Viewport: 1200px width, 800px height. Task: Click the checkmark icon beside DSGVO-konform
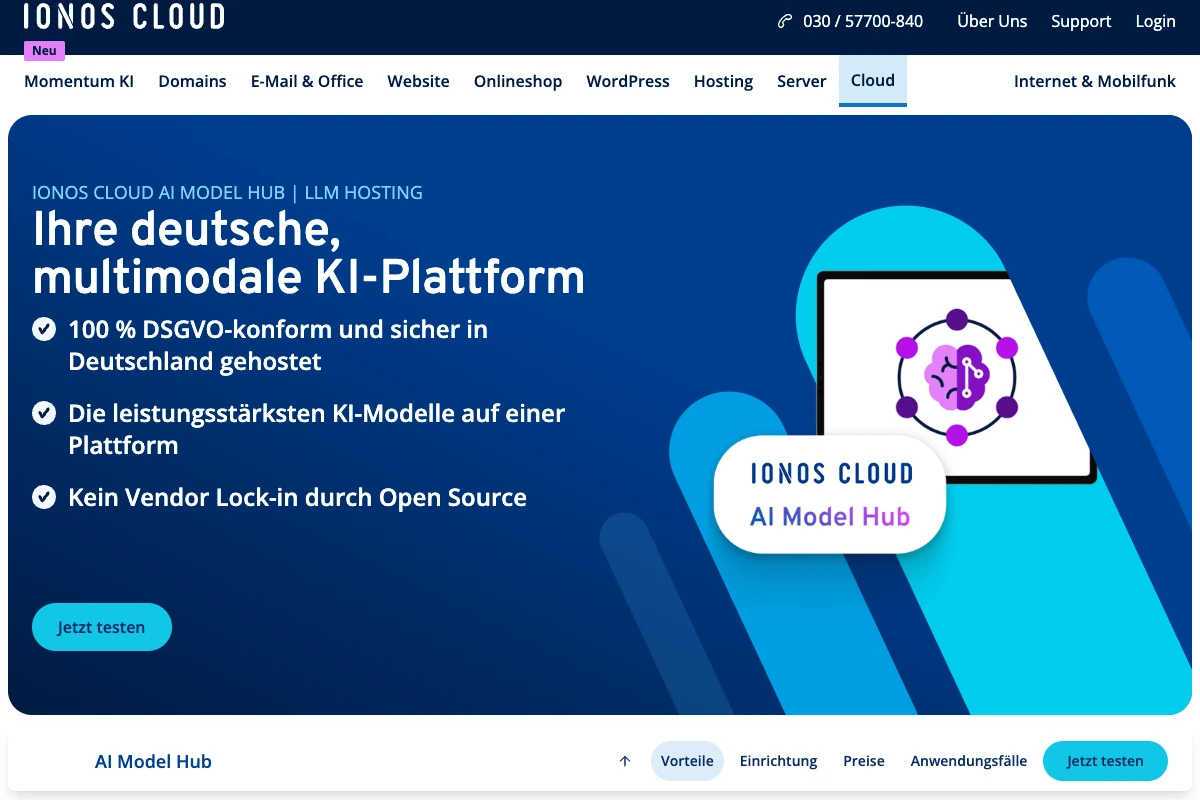pos(44,328)
